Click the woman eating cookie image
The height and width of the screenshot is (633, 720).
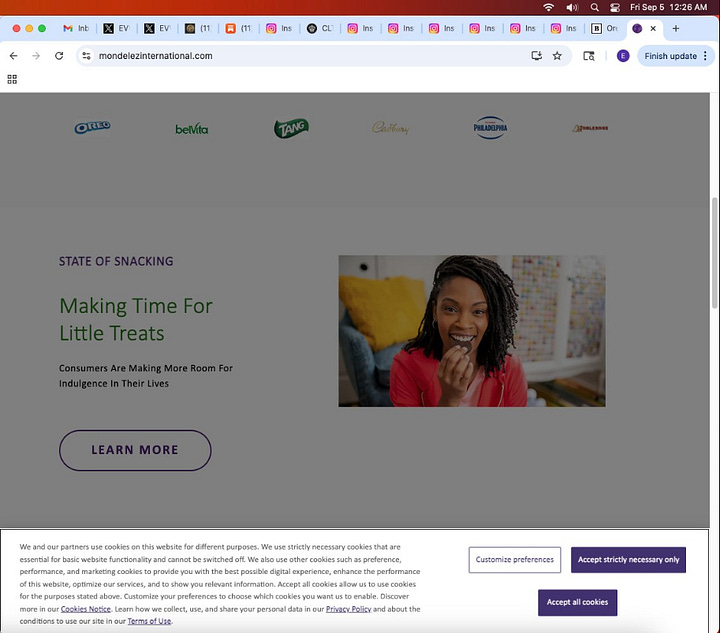point(472,331)
